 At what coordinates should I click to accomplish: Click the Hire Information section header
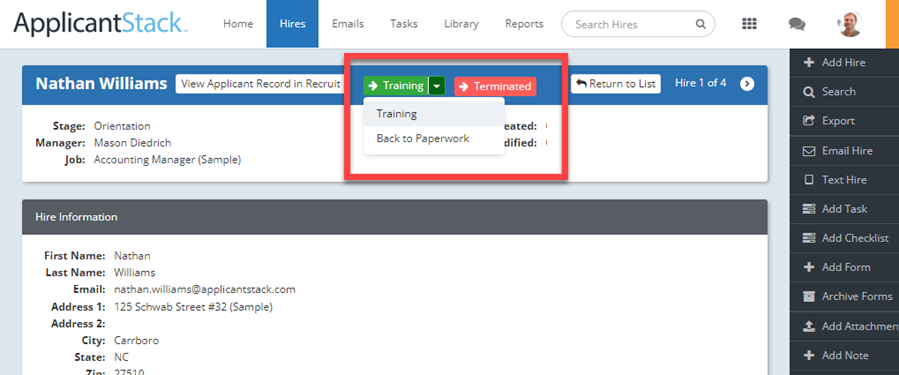pyautogui.click(x=394, y=217)
